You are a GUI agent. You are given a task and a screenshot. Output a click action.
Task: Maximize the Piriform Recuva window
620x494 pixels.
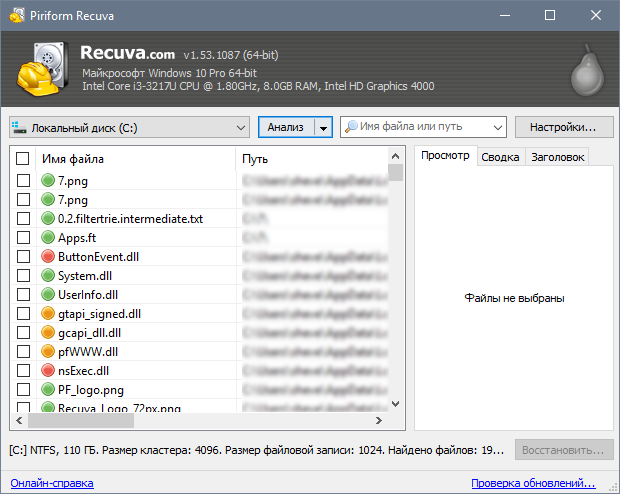pos(550,15)
